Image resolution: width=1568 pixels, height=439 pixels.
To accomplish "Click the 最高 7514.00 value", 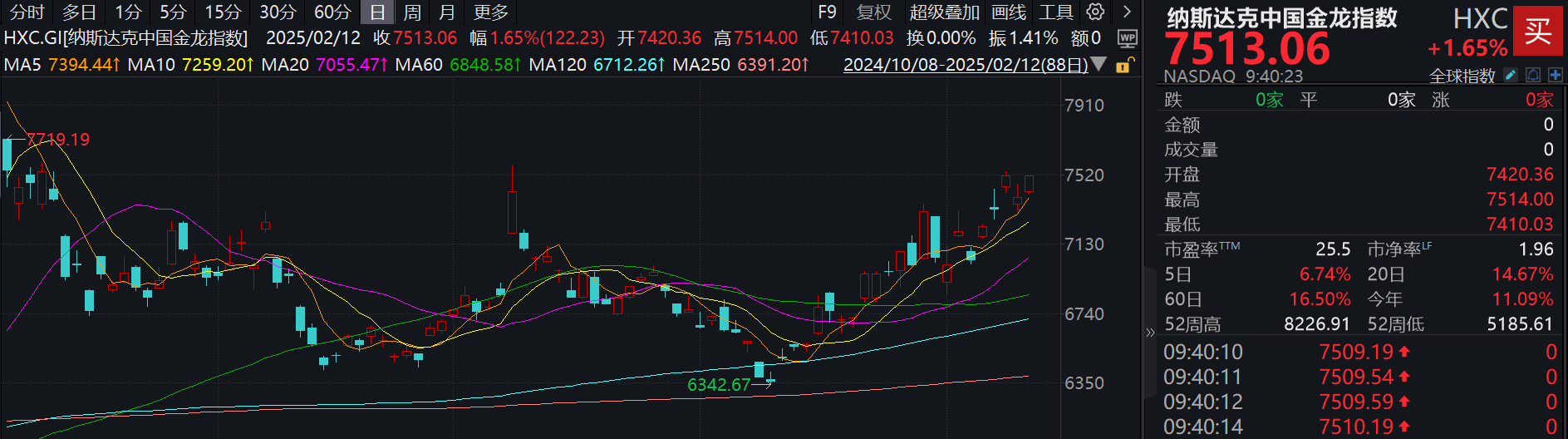I will point(1520,199).
